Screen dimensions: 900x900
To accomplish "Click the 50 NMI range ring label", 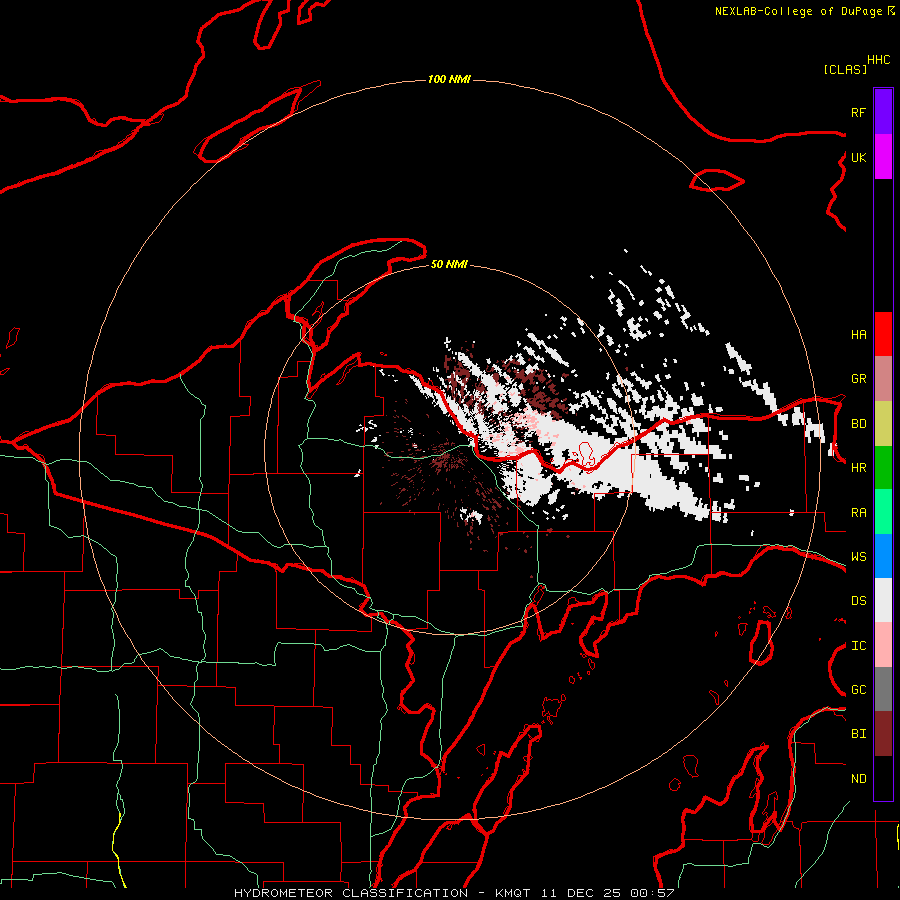I will 449,264.
